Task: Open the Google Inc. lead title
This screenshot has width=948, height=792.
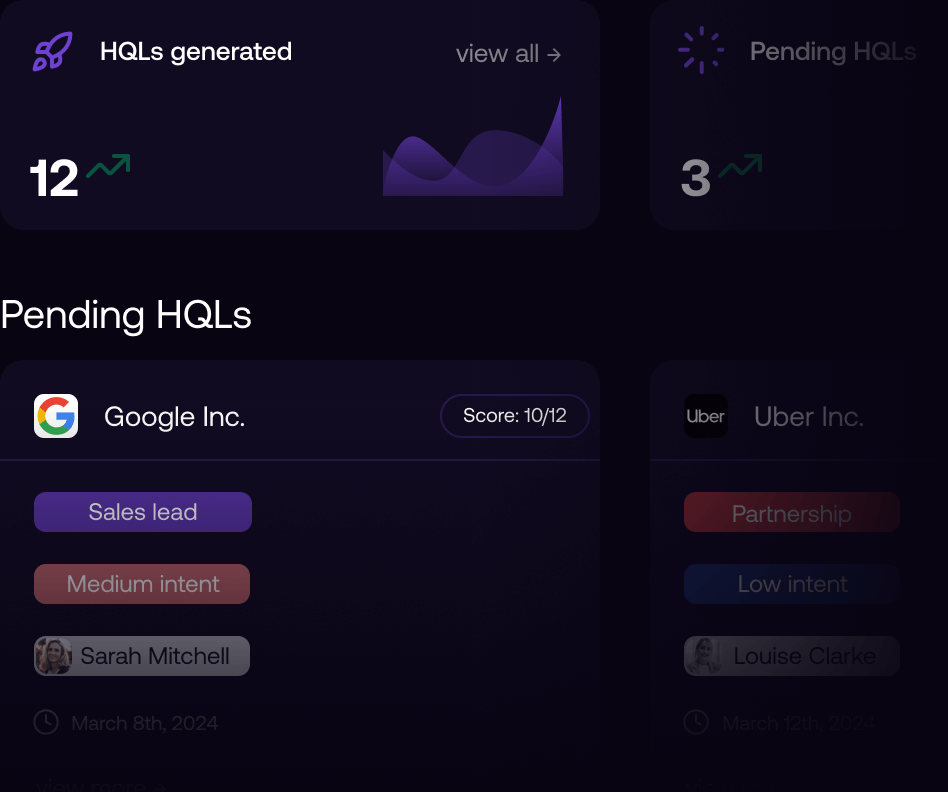Action: click(174, 417)
